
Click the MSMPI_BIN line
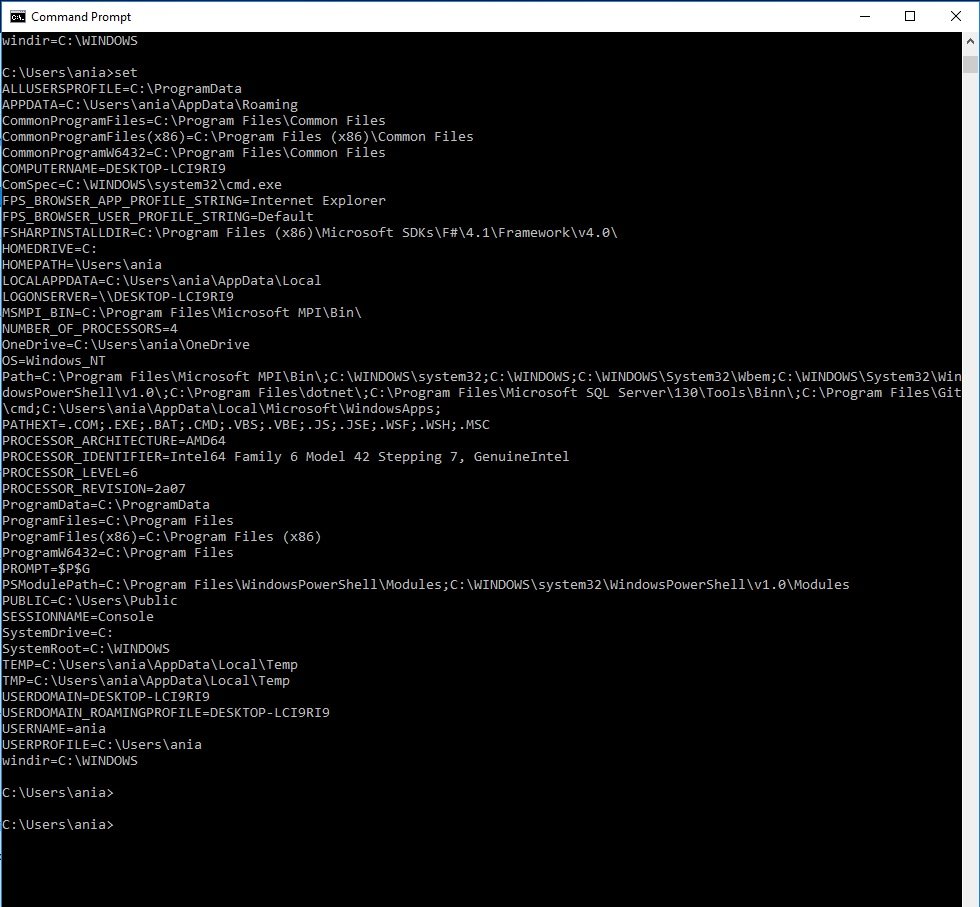tap(182, 313)
